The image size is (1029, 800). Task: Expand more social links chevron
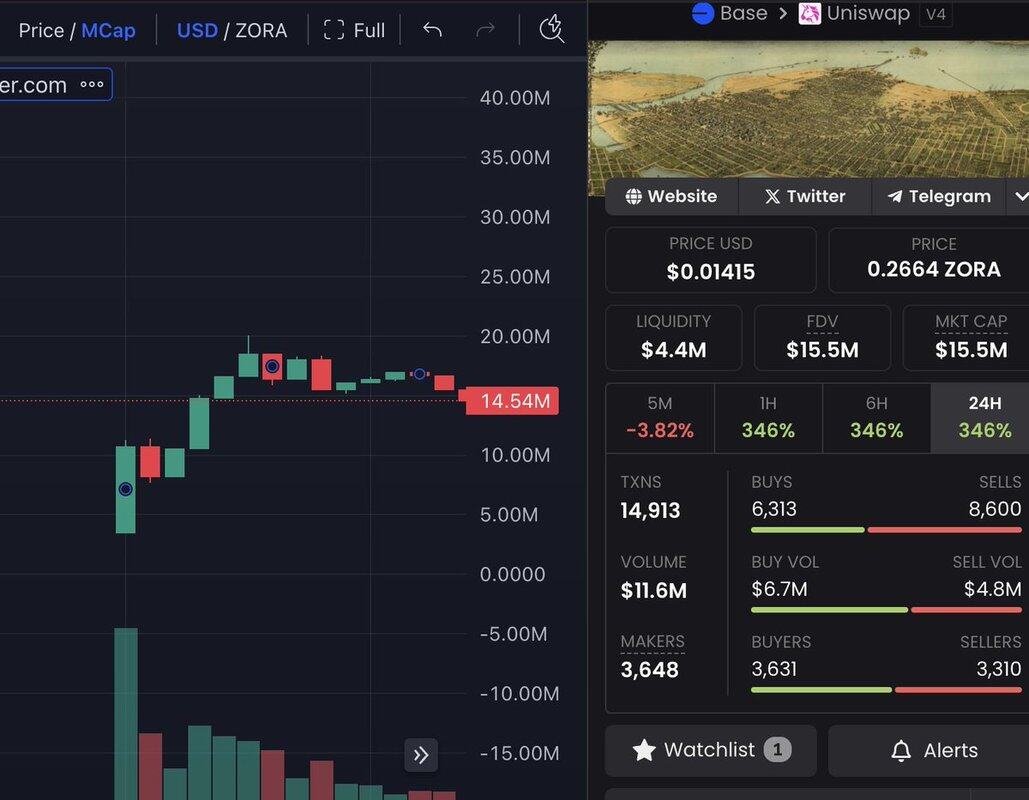pos(1020,196)
